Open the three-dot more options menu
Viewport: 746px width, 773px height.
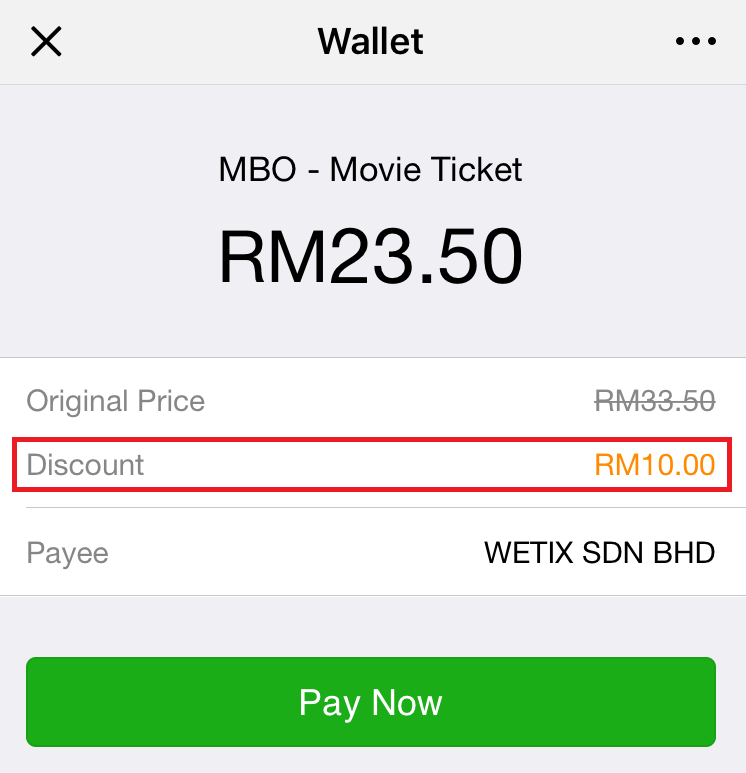tap(696, 41)
